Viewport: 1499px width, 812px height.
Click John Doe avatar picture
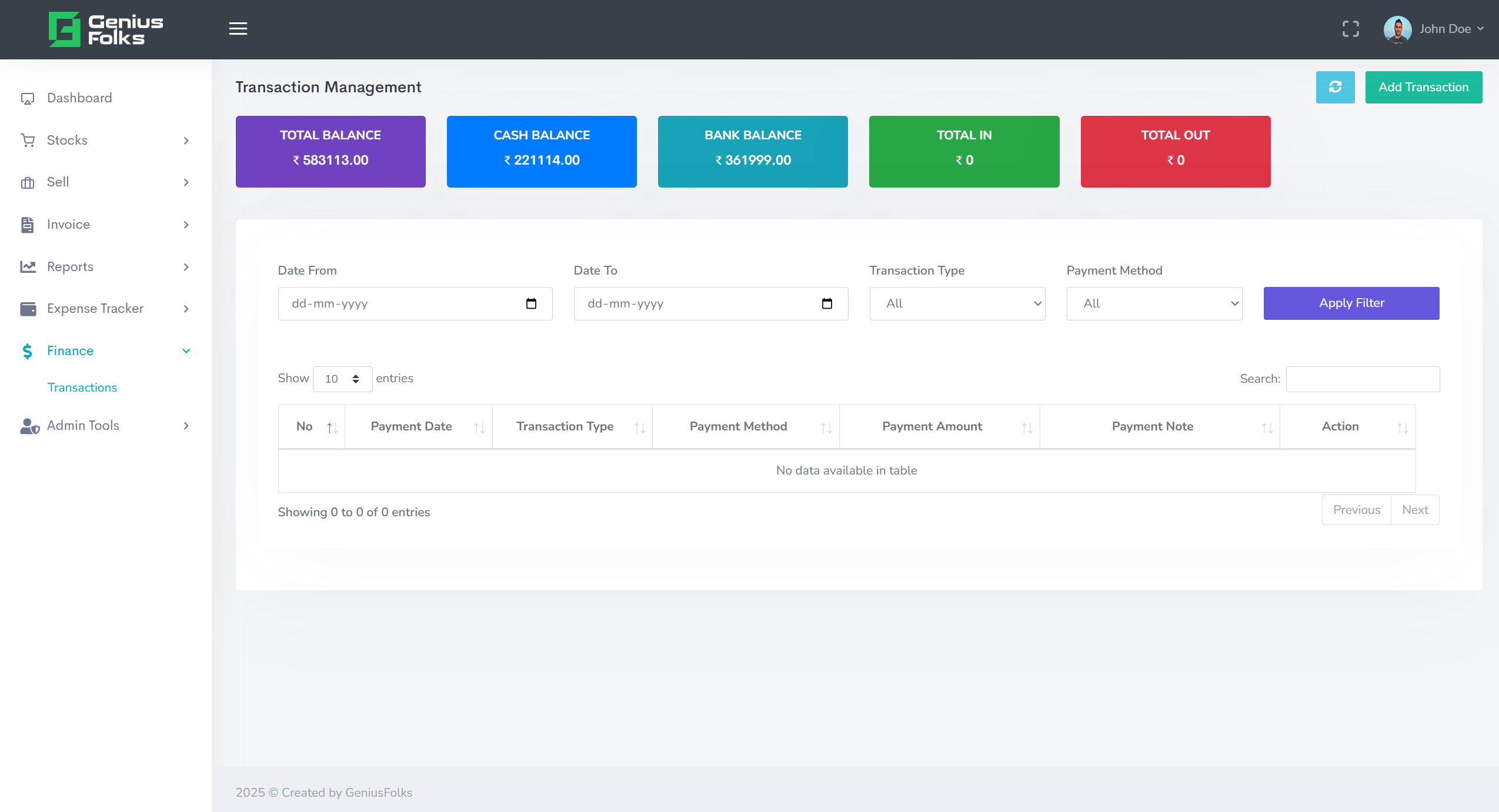pos(1397,29)
